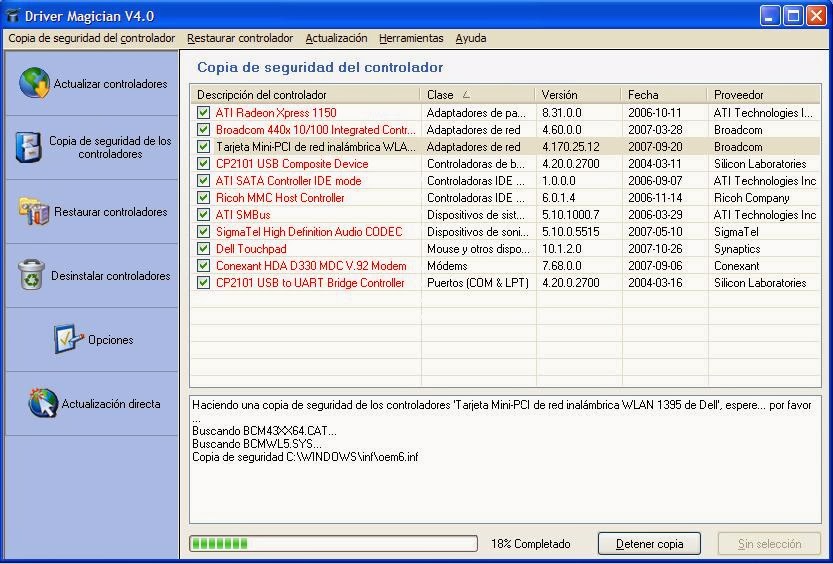The image size is (833, 564).
Task: Minimize the Driver Magician window
Action: click(x=770, y=16)
